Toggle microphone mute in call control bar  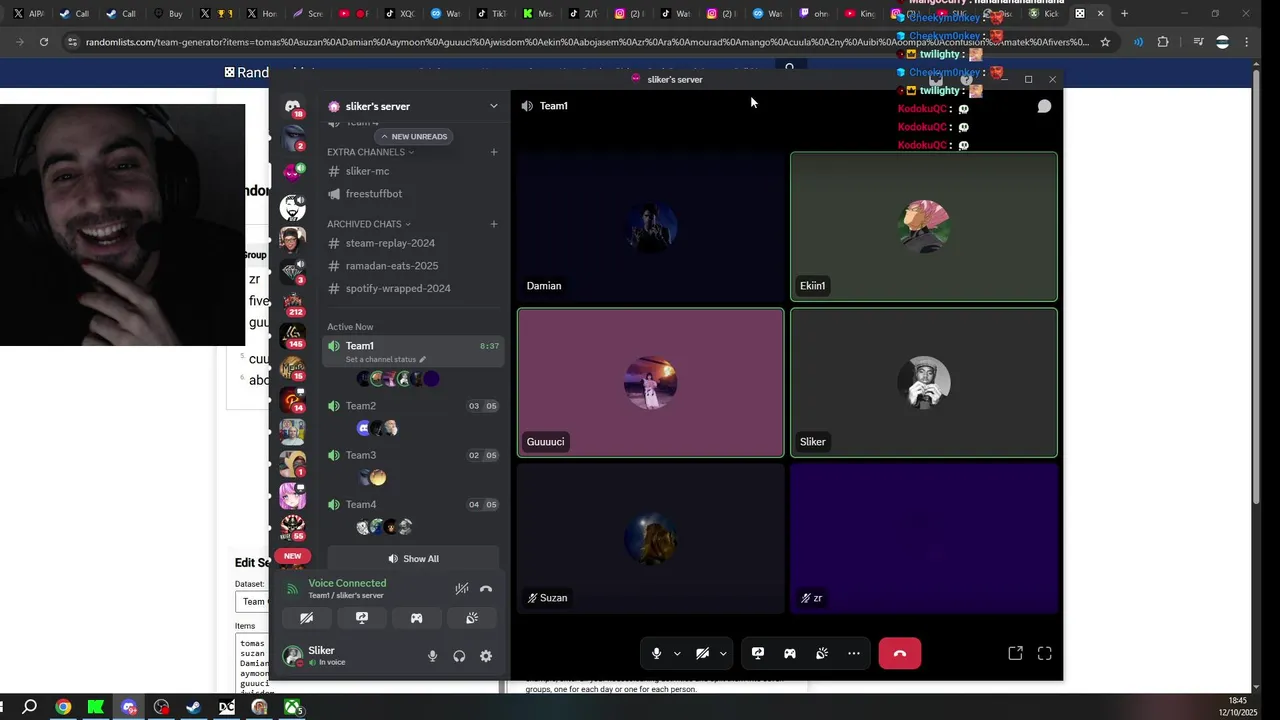coord(656,653)
